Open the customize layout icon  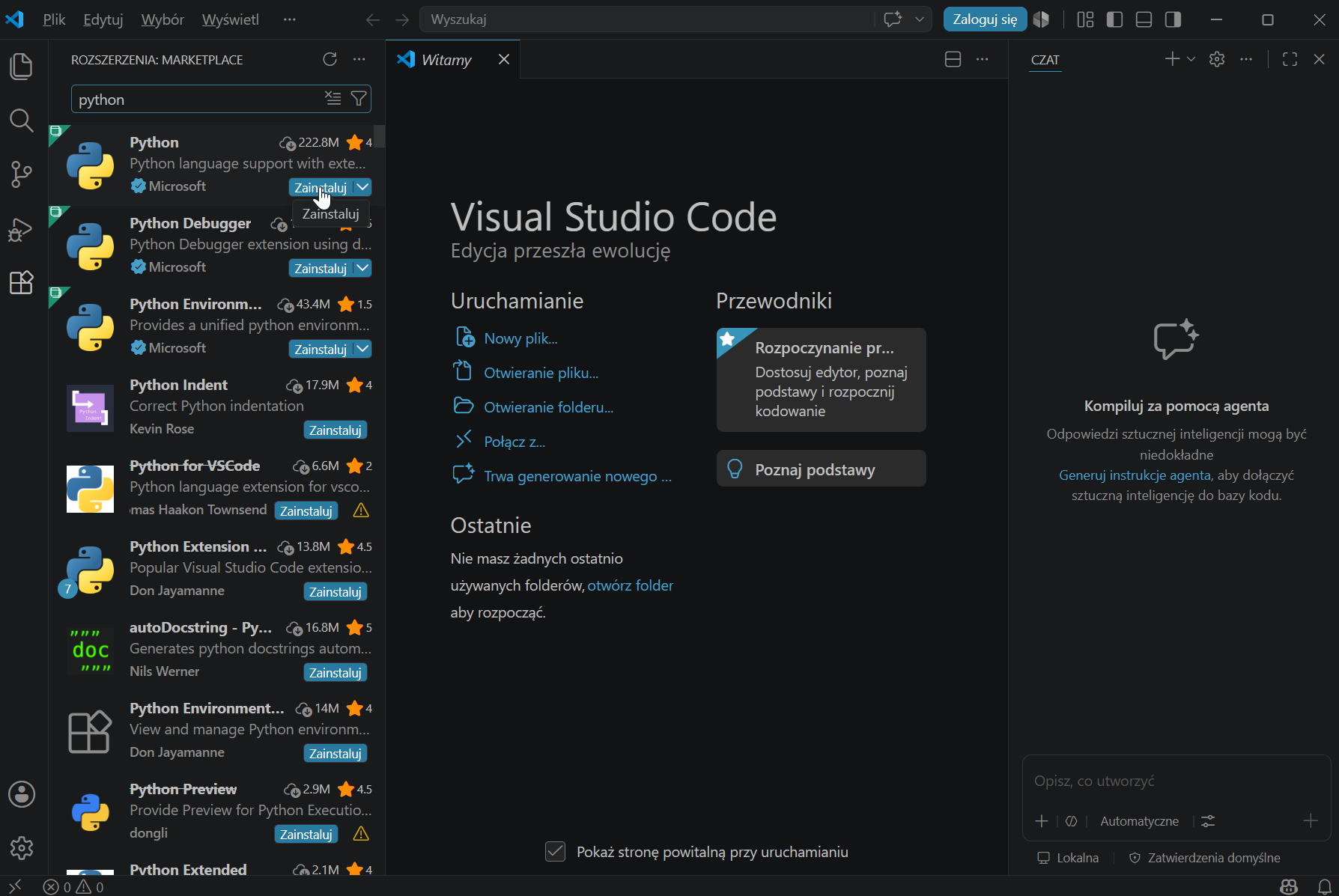(1085, 19)
